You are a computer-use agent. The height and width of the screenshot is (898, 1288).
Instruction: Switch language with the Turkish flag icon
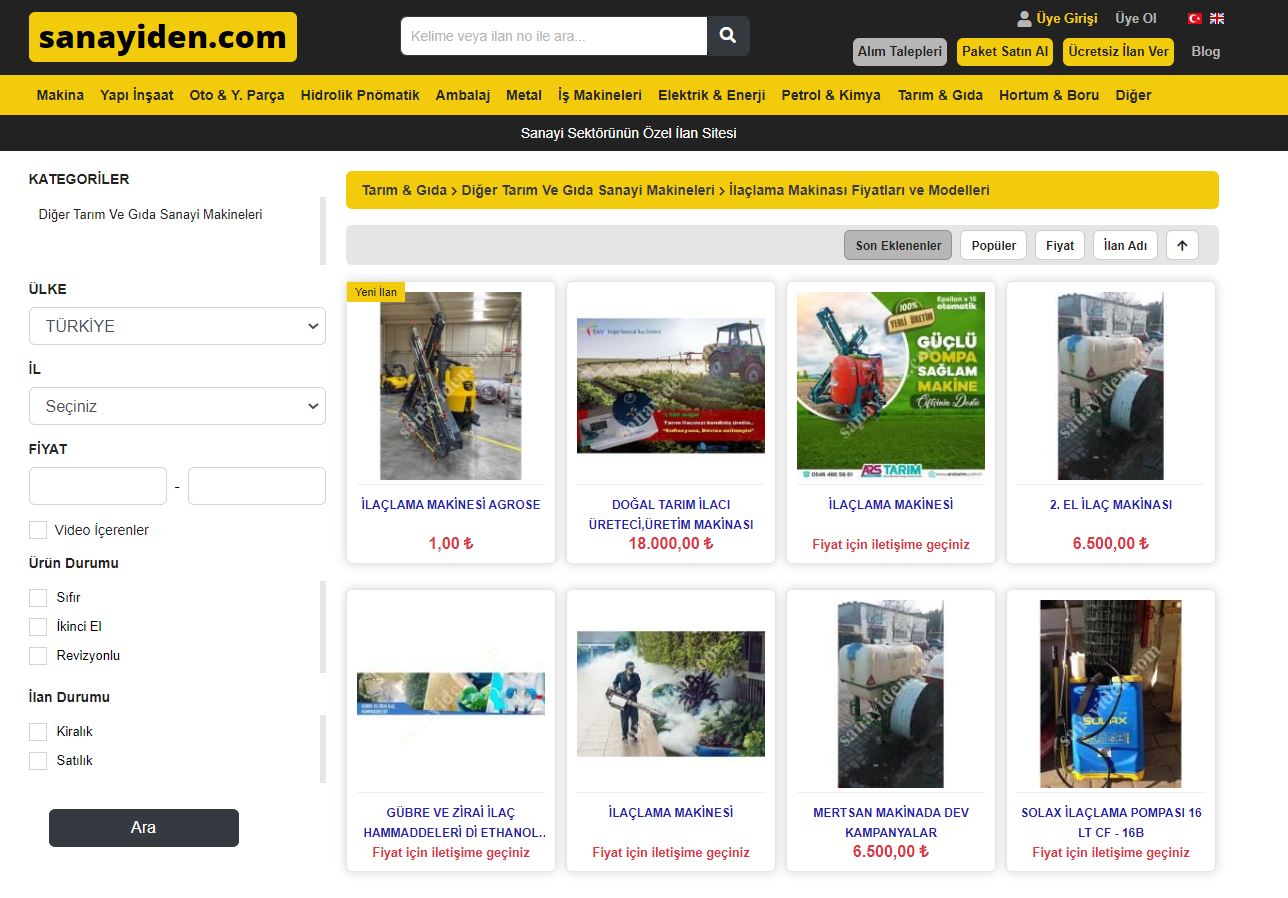point(1194,18)
